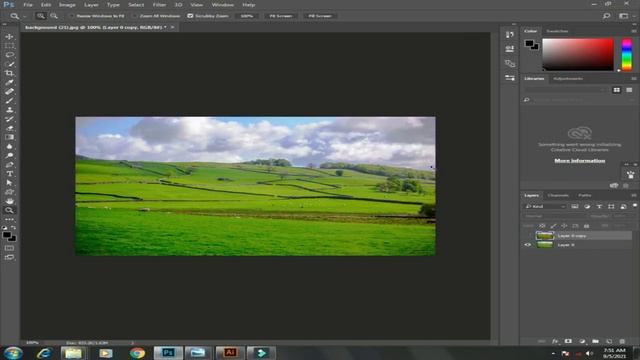Create a new group folder icon
The height and width of the screenshot is (360, 640).
point(596,341)
